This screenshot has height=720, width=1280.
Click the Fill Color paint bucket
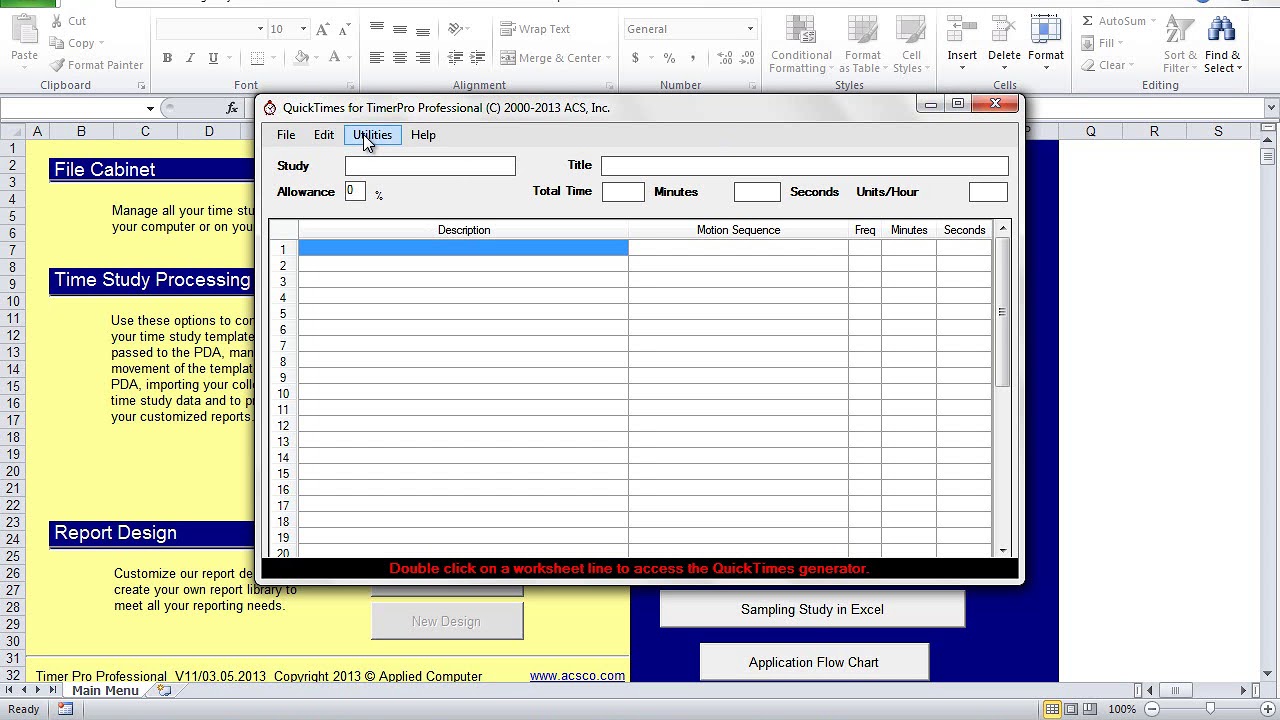pyautogui.click(x=301, y=58)
